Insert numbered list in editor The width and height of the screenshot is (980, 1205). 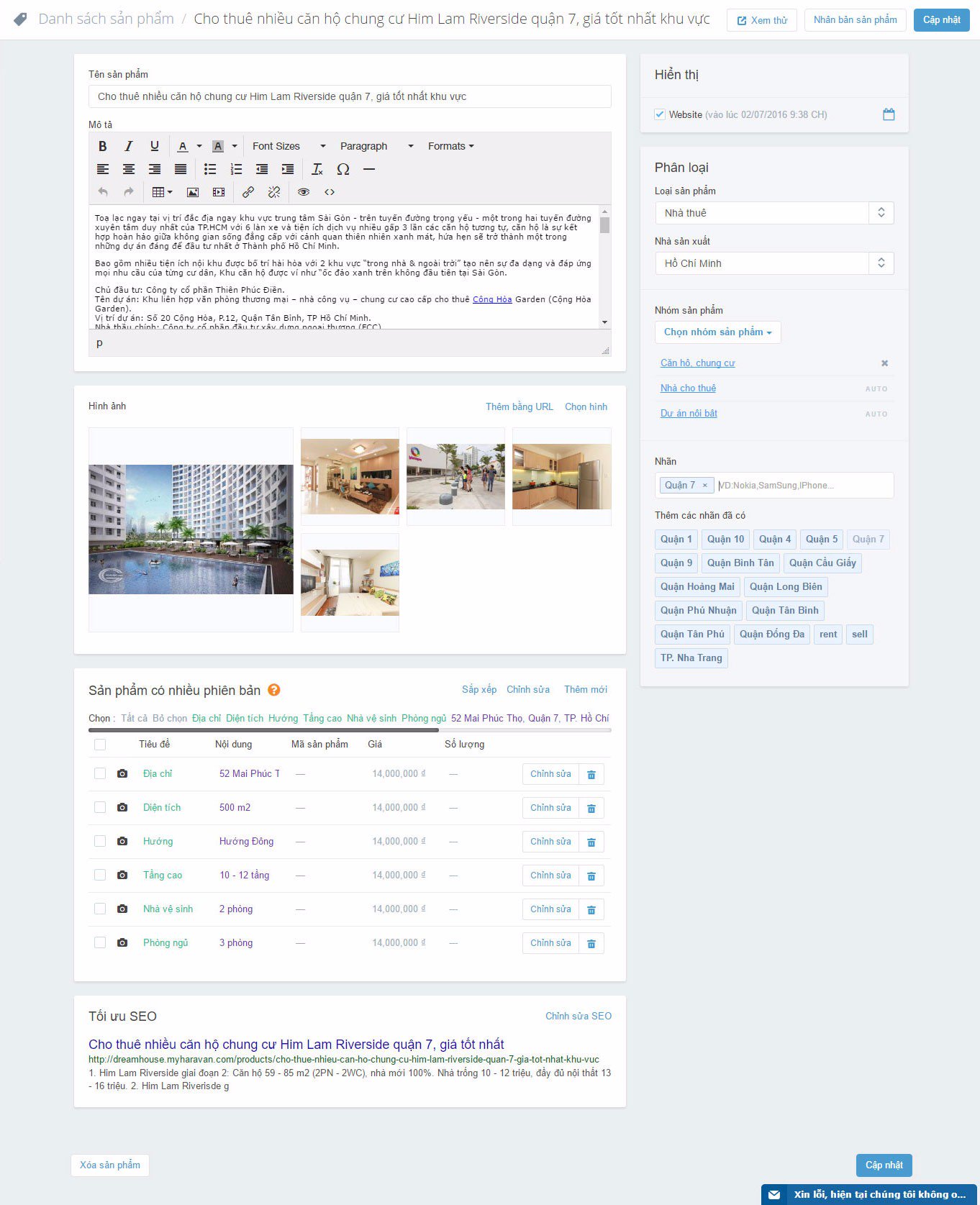click(236, 169)
